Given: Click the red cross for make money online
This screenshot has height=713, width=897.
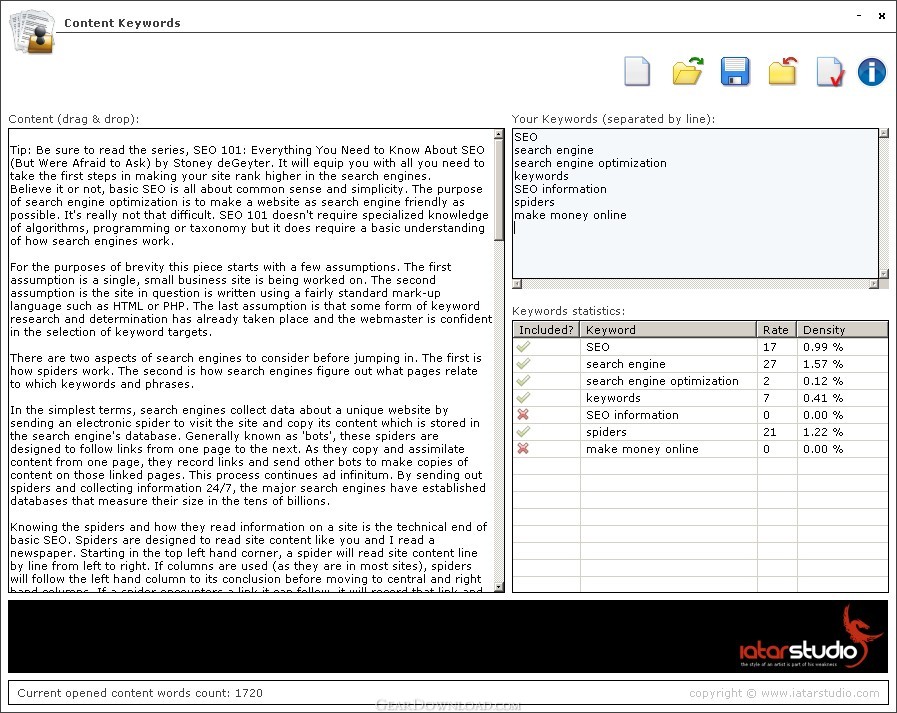Looking at the screenshot, I should coord(523,449).
